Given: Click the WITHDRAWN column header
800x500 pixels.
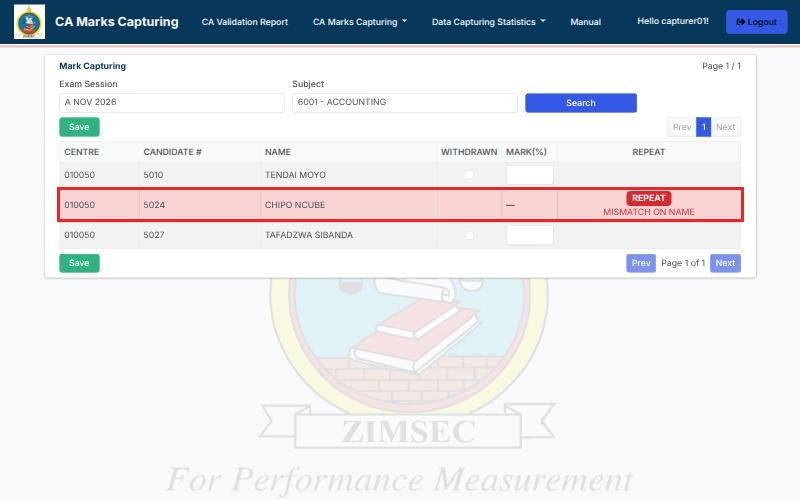Looking at the screenshot, I should (x=469, y=152).
